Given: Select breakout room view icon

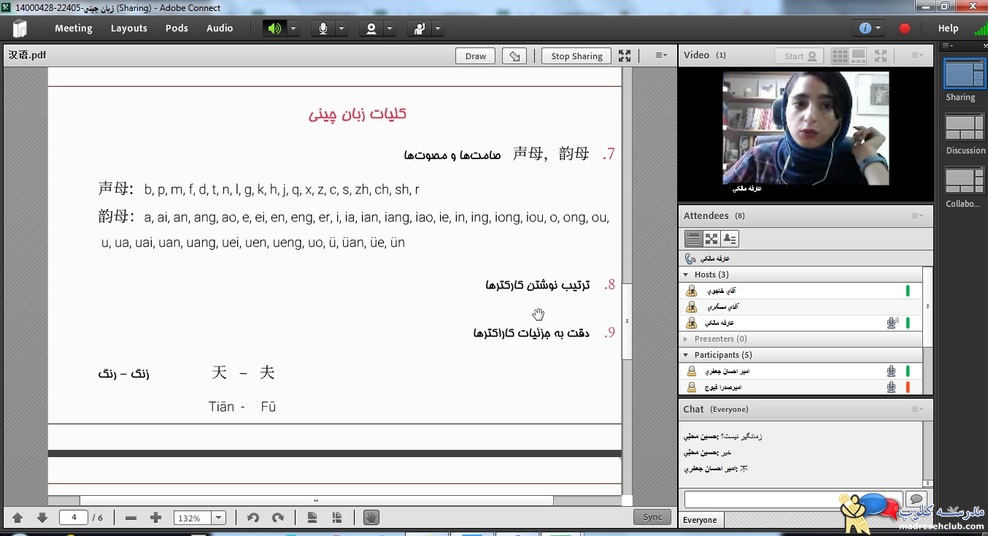Looking at the screenshot, I should pos(711,239).
